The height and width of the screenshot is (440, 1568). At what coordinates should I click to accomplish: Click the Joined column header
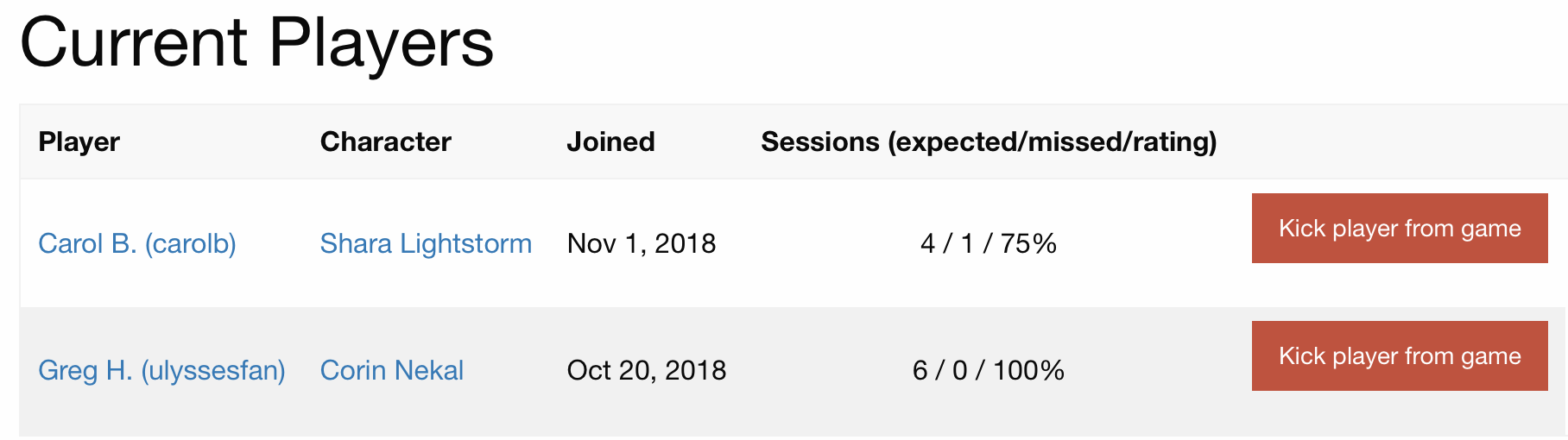[x=610, y=141]
